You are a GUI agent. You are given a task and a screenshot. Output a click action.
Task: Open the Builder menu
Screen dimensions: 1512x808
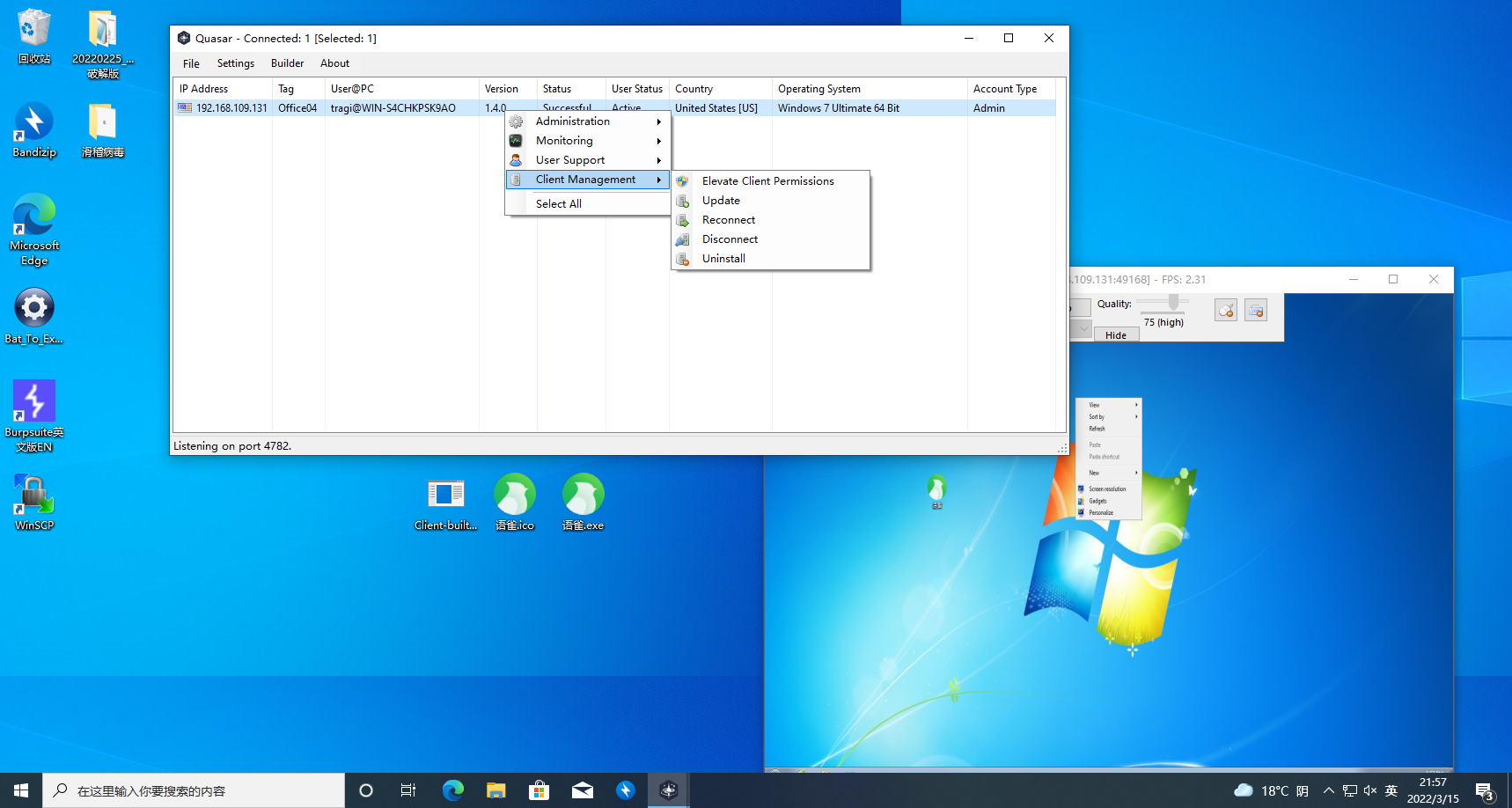click(287, 63)
